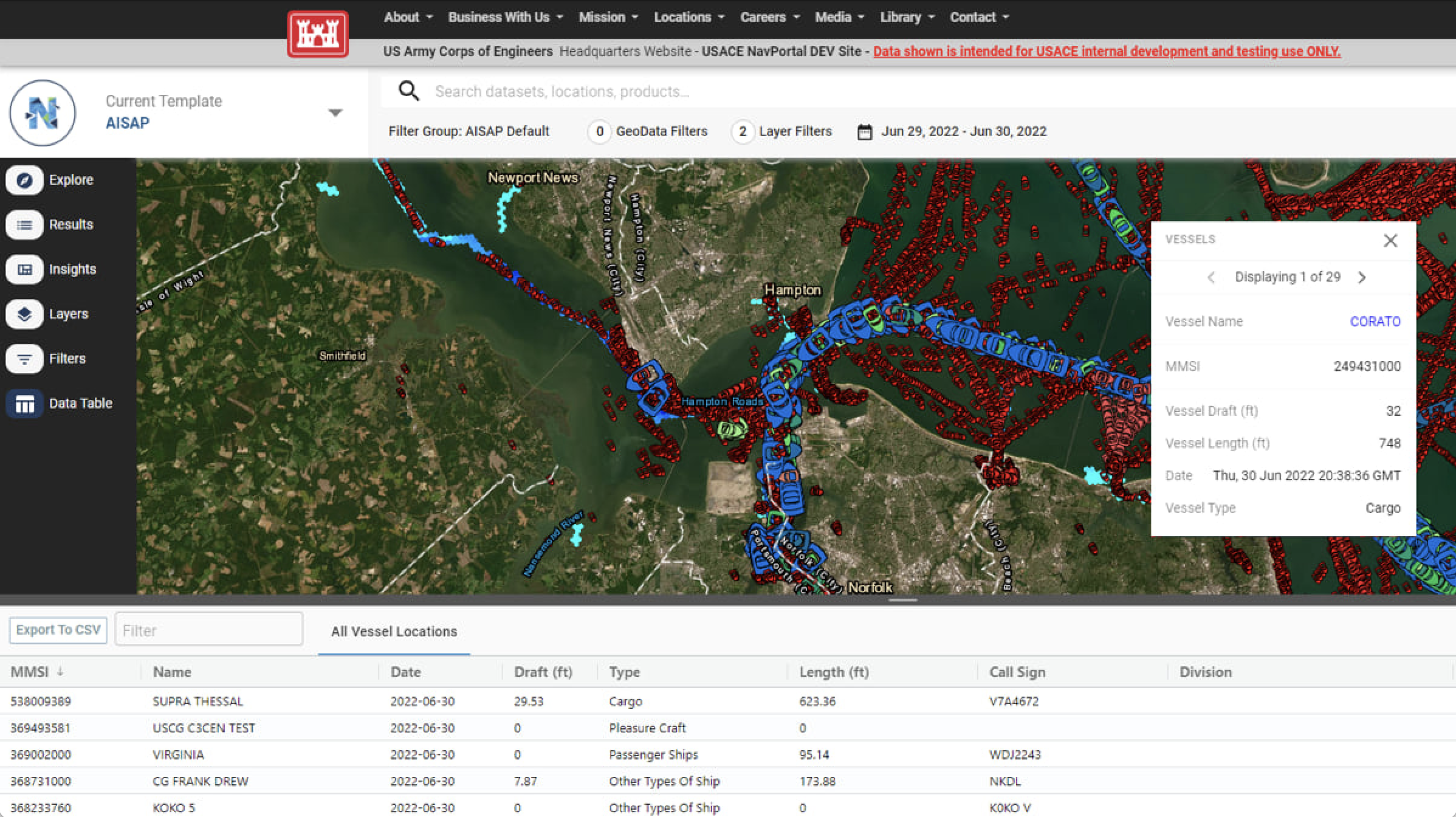
Task: Open the date range calendar icon
Action: point(864,132)
